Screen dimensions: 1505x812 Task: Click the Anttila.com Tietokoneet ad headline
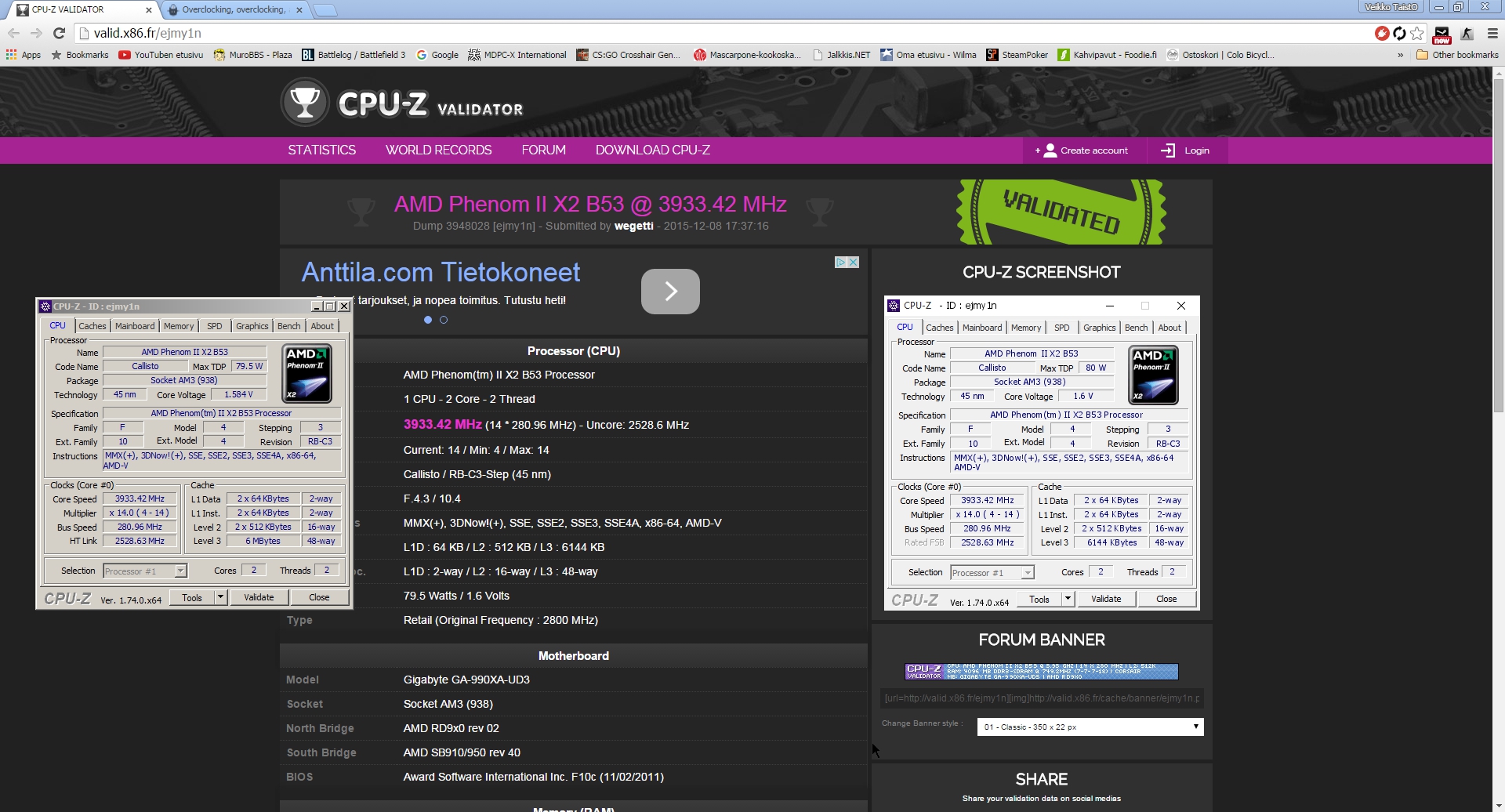pyautogui.click(x=441, y=272)
